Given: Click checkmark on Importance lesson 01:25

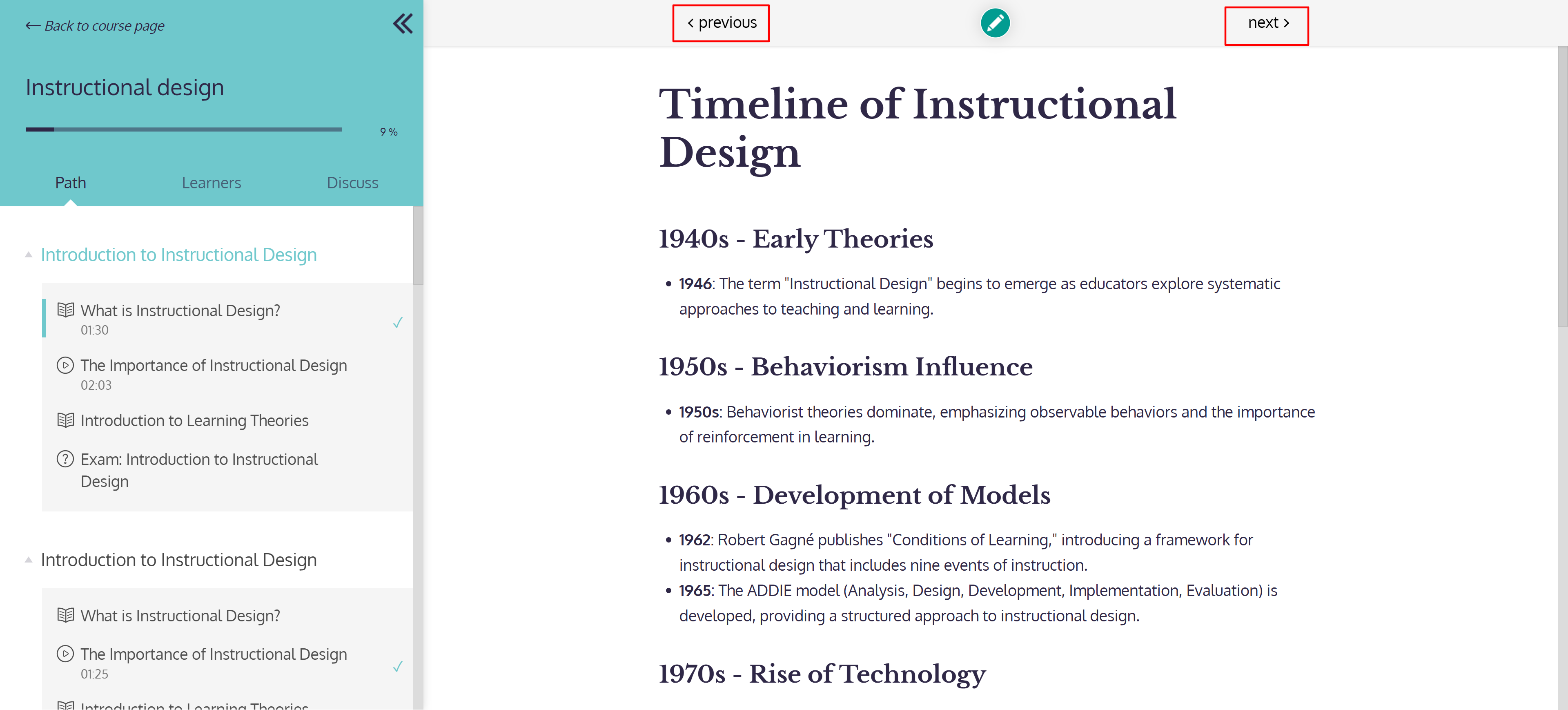Looking at the screenshot, I should click(x=397, y=666).
